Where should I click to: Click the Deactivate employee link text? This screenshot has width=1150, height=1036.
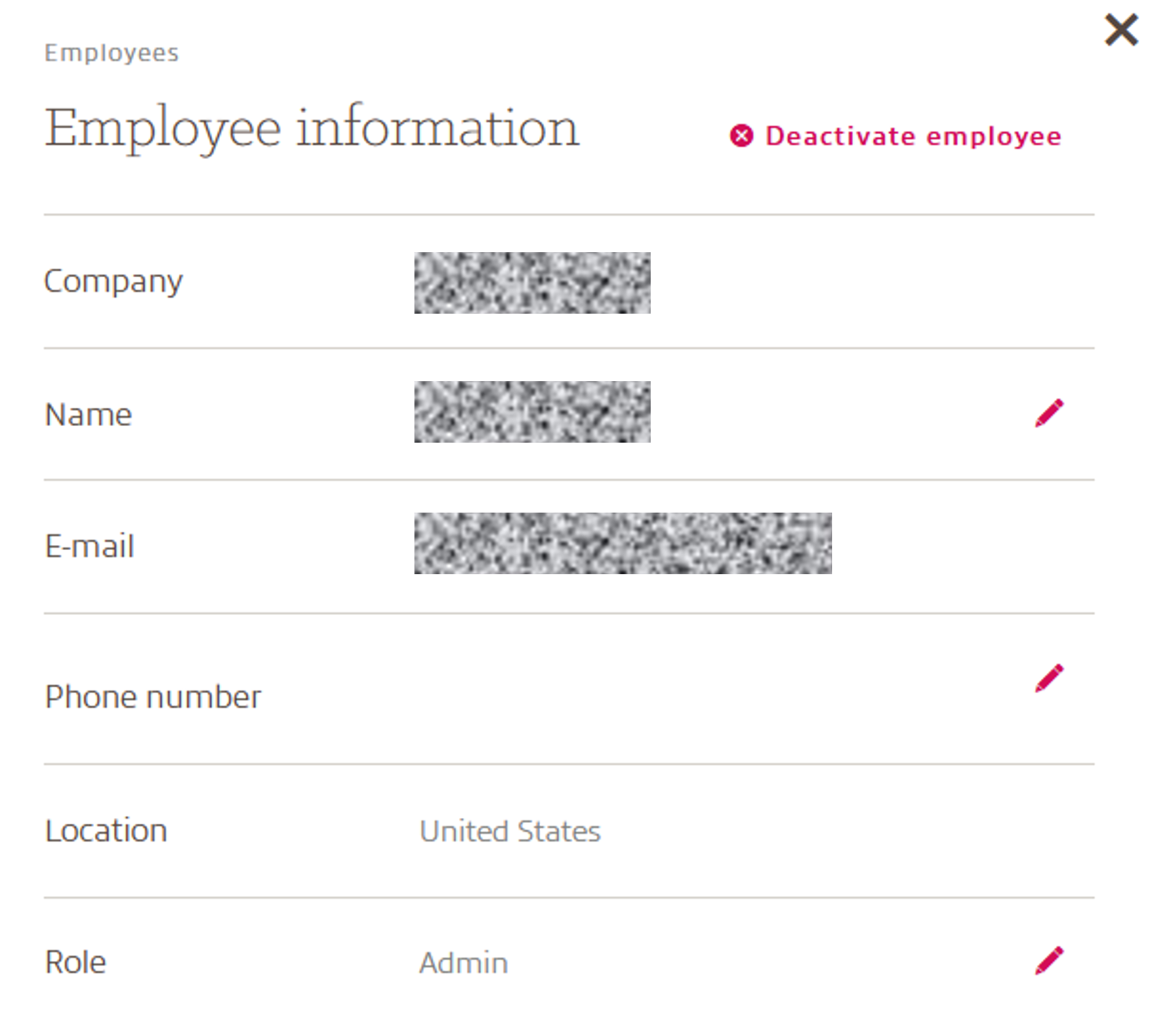[x=913, y=136]
